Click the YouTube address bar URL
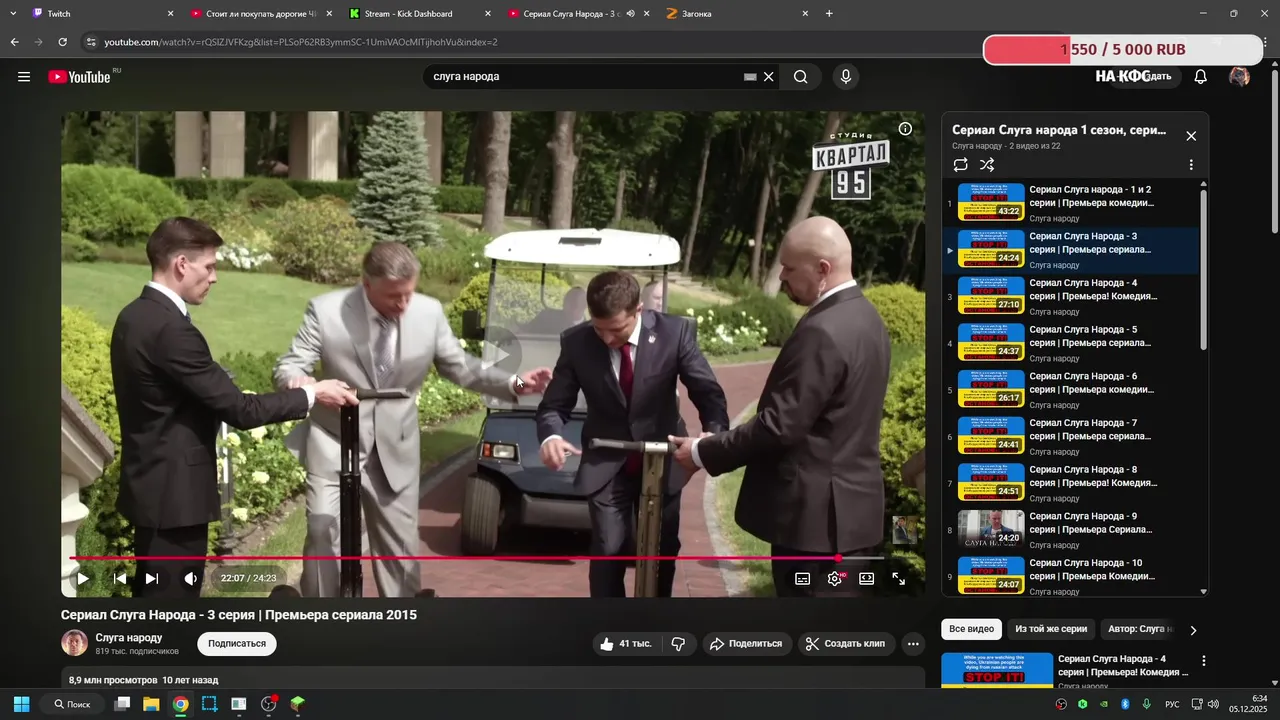This screenshot has height=720, width=1280. tap(301, 42)
